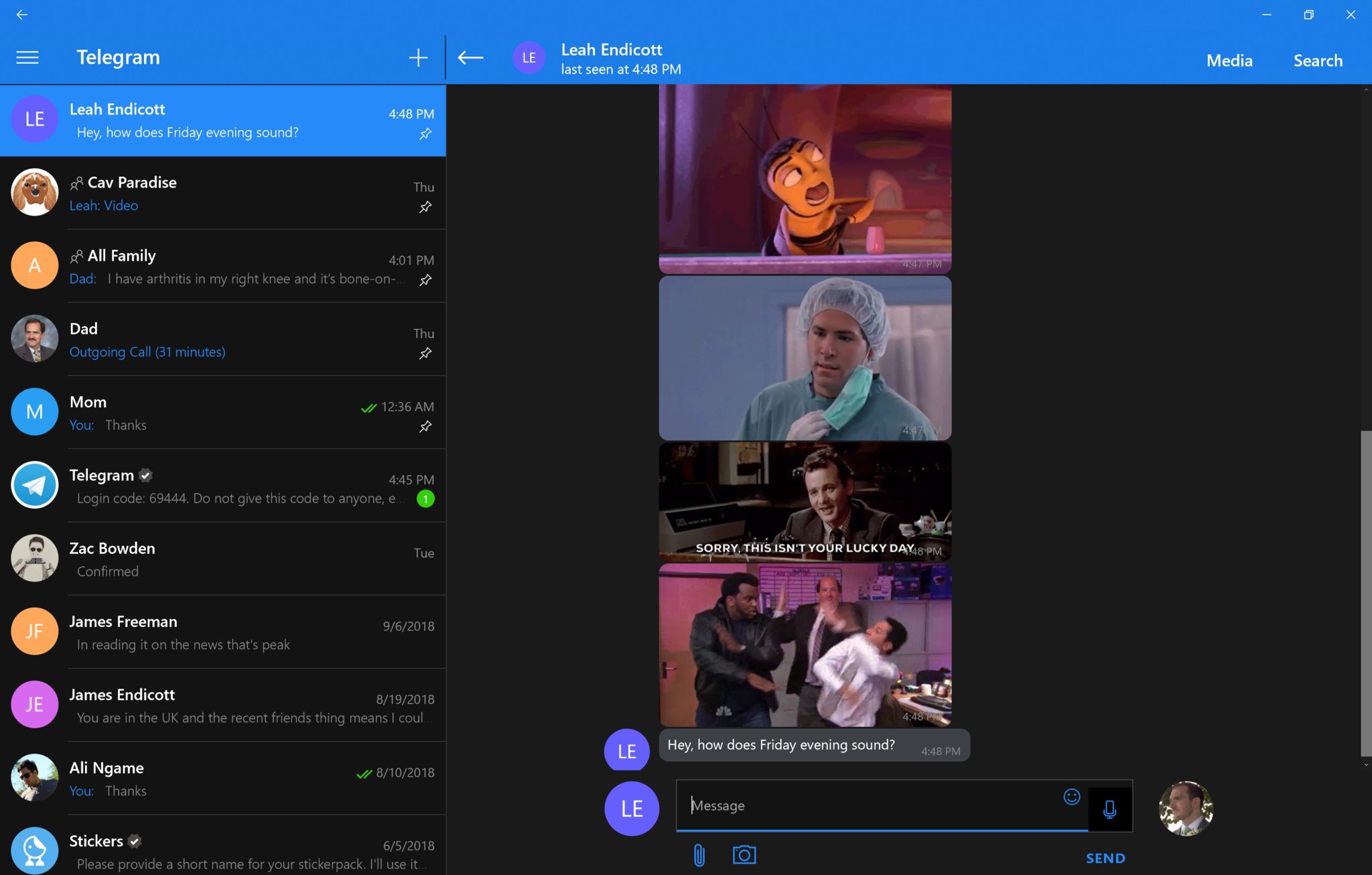Open the James Freeman conversation

pos(223,632)
